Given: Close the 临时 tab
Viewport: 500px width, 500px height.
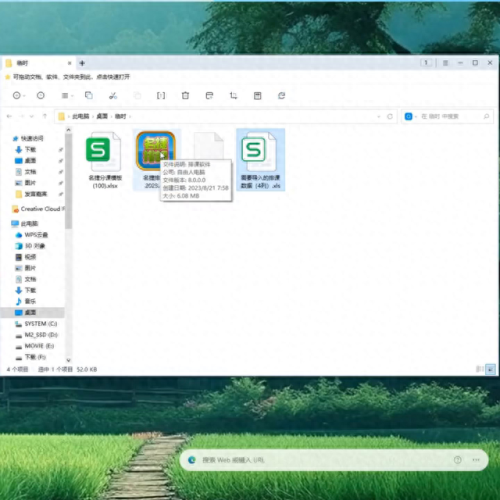Looking at the screenshot, I should [70, 63].
